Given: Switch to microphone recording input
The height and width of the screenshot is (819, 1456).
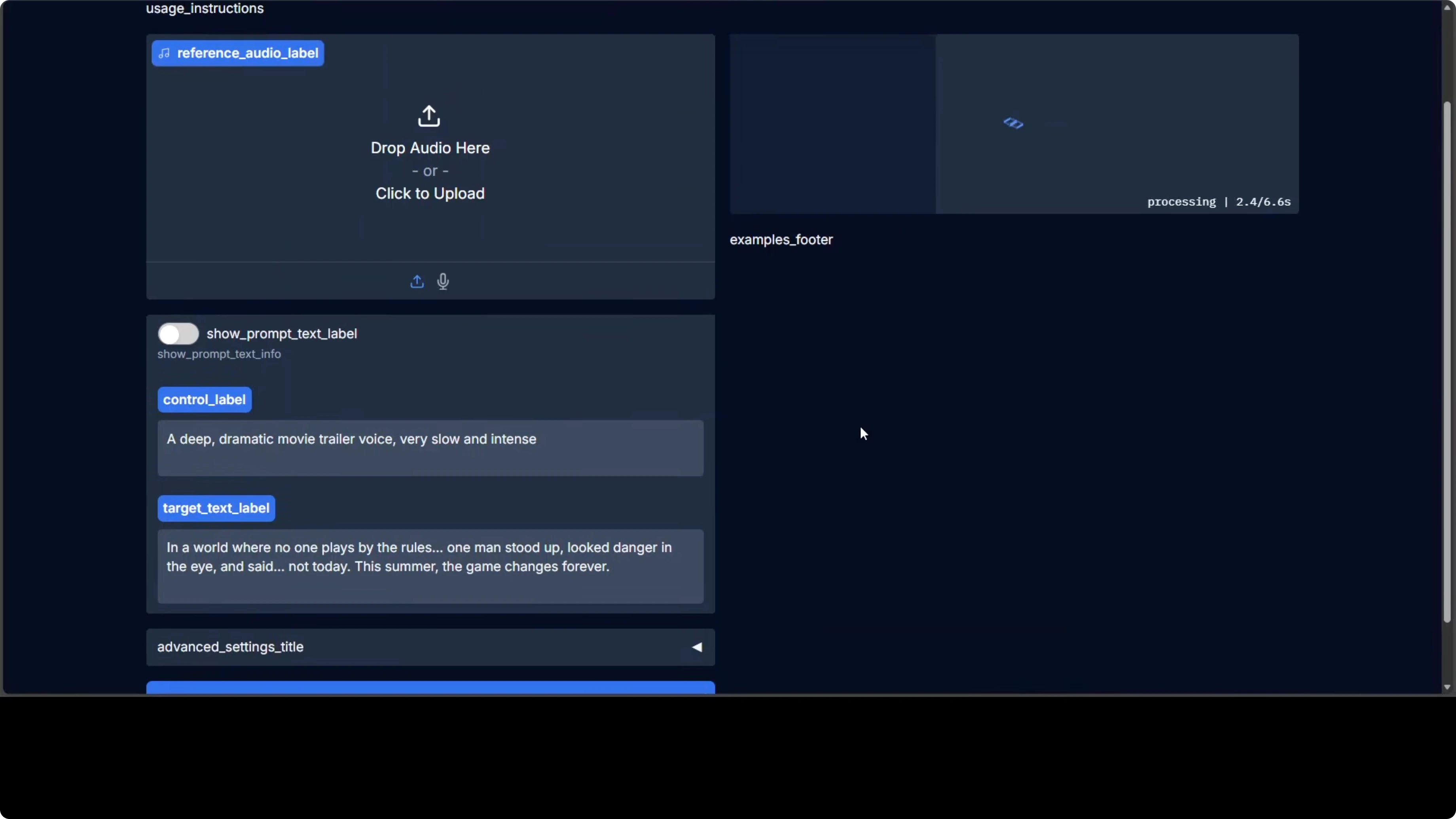Looking at the screenshot, I should coord(443,281).
